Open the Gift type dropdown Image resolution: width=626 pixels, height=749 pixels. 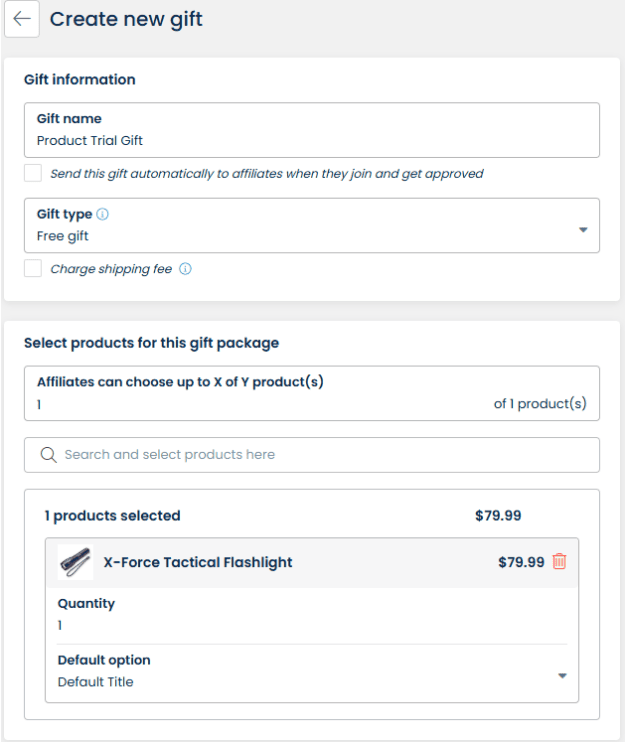(583, 230)
